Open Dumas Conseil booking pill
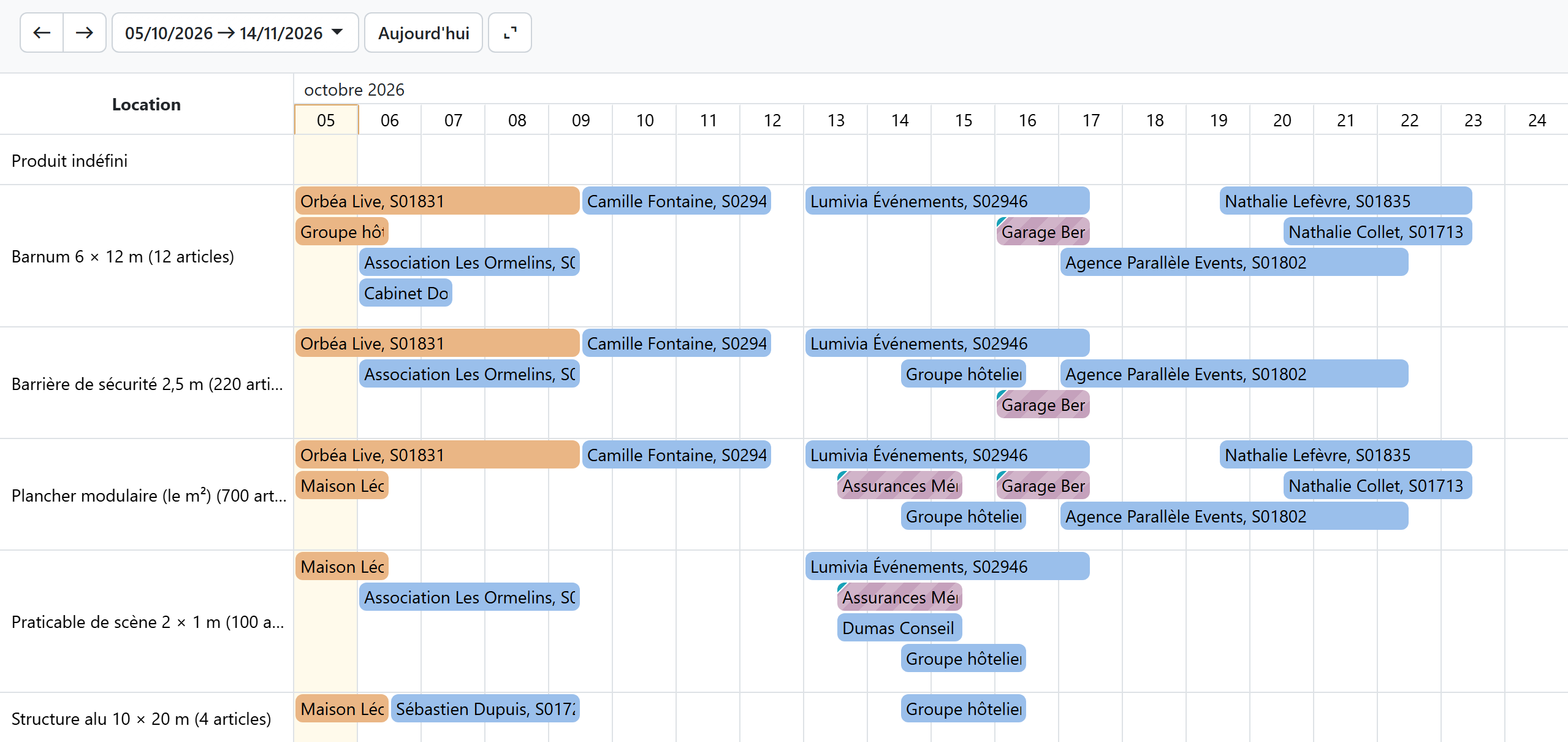 [900, 627]
